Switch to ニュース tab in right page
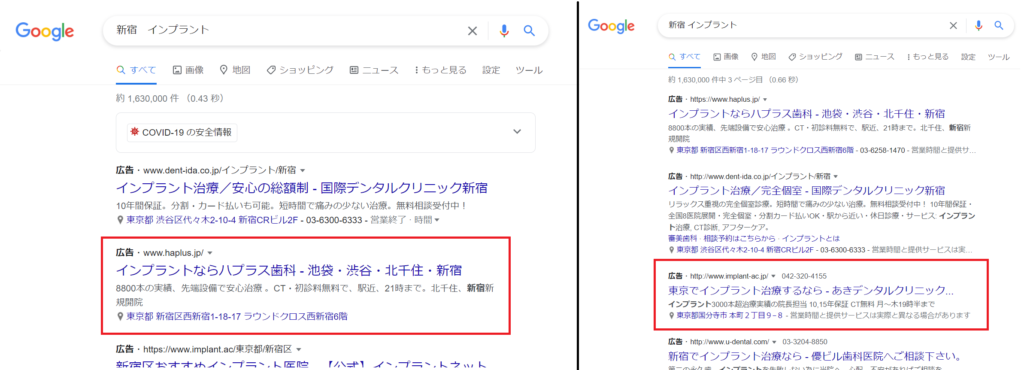Viewport: 1024px width, 370px height. click(875, 57)
